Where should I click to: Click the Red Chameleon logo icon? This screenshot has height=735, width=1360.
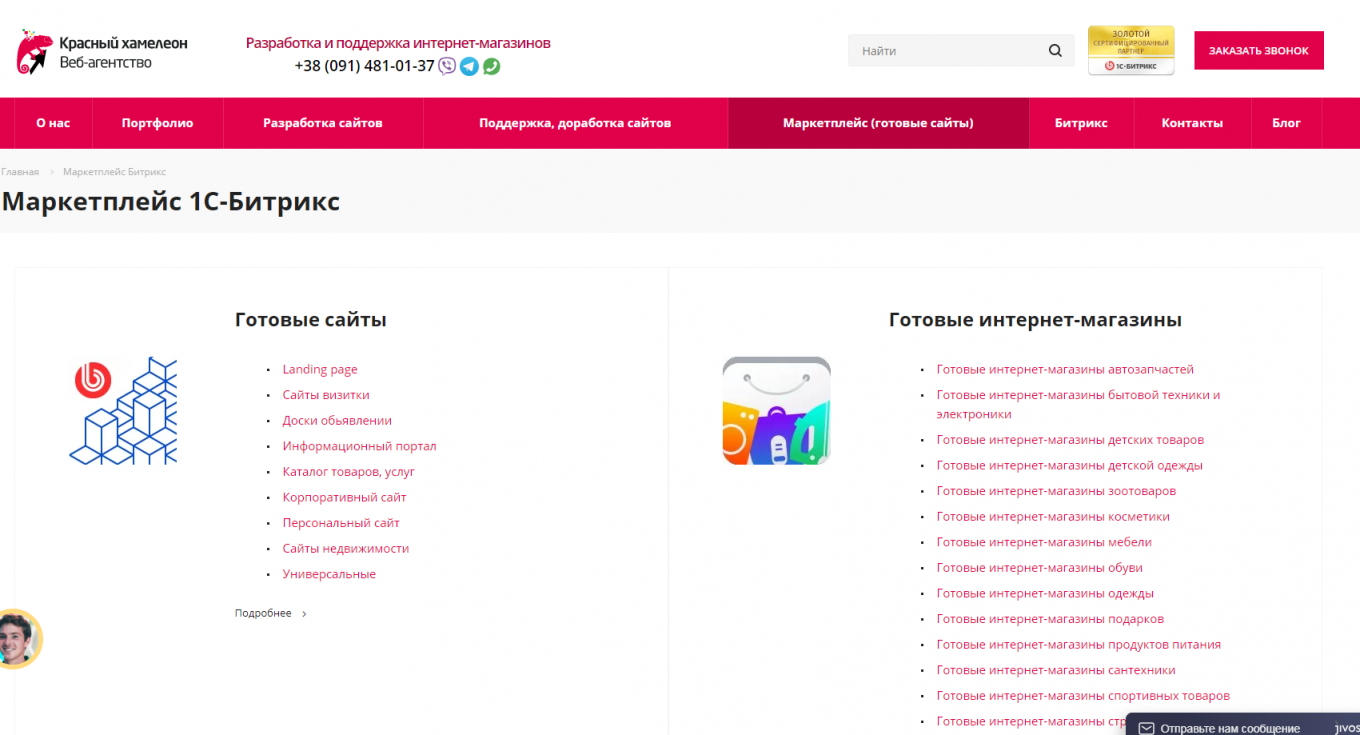coord(34,52)
